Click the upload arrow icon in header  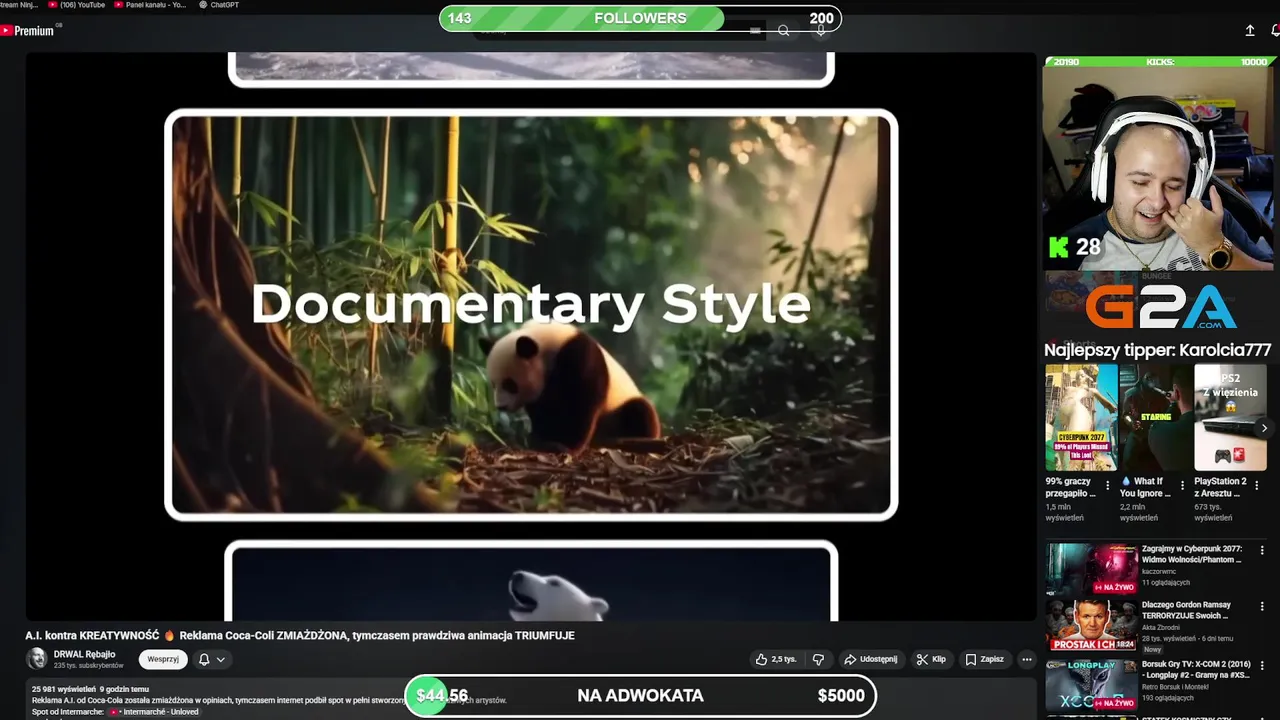(1250, 31)
